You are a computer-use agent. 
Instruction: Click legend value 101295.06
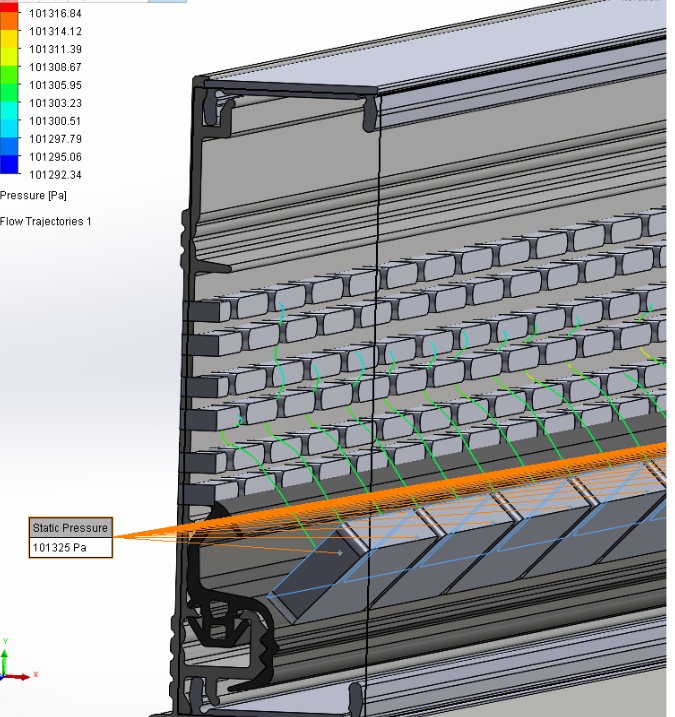tap(55, 157)
